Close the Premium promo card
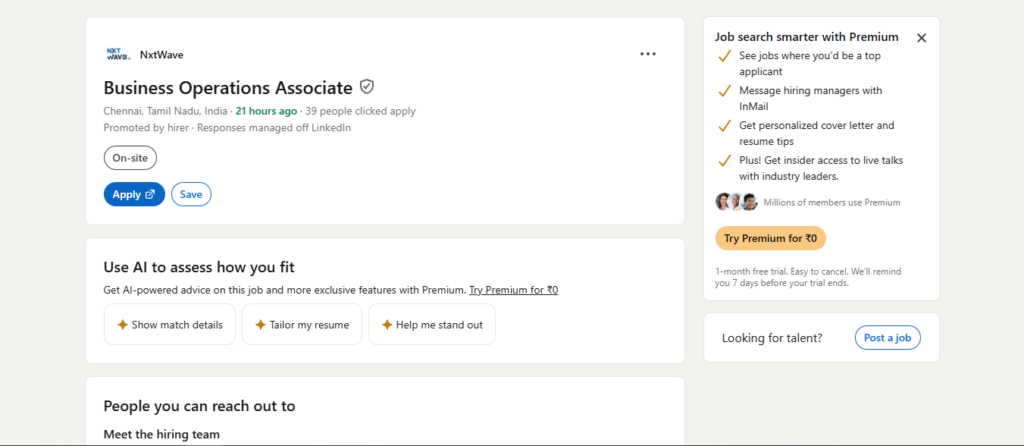 tap(921, 38)
